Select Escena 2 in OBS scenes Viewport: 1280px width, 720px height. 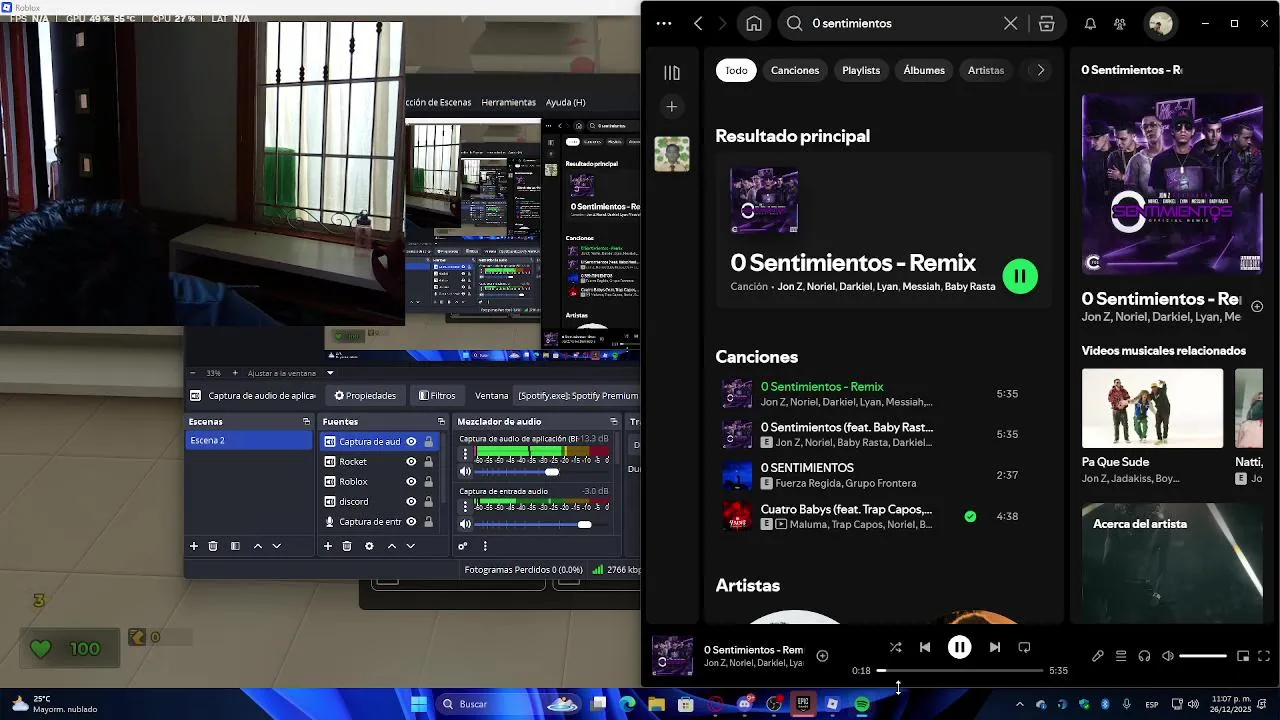pos(248,440)
